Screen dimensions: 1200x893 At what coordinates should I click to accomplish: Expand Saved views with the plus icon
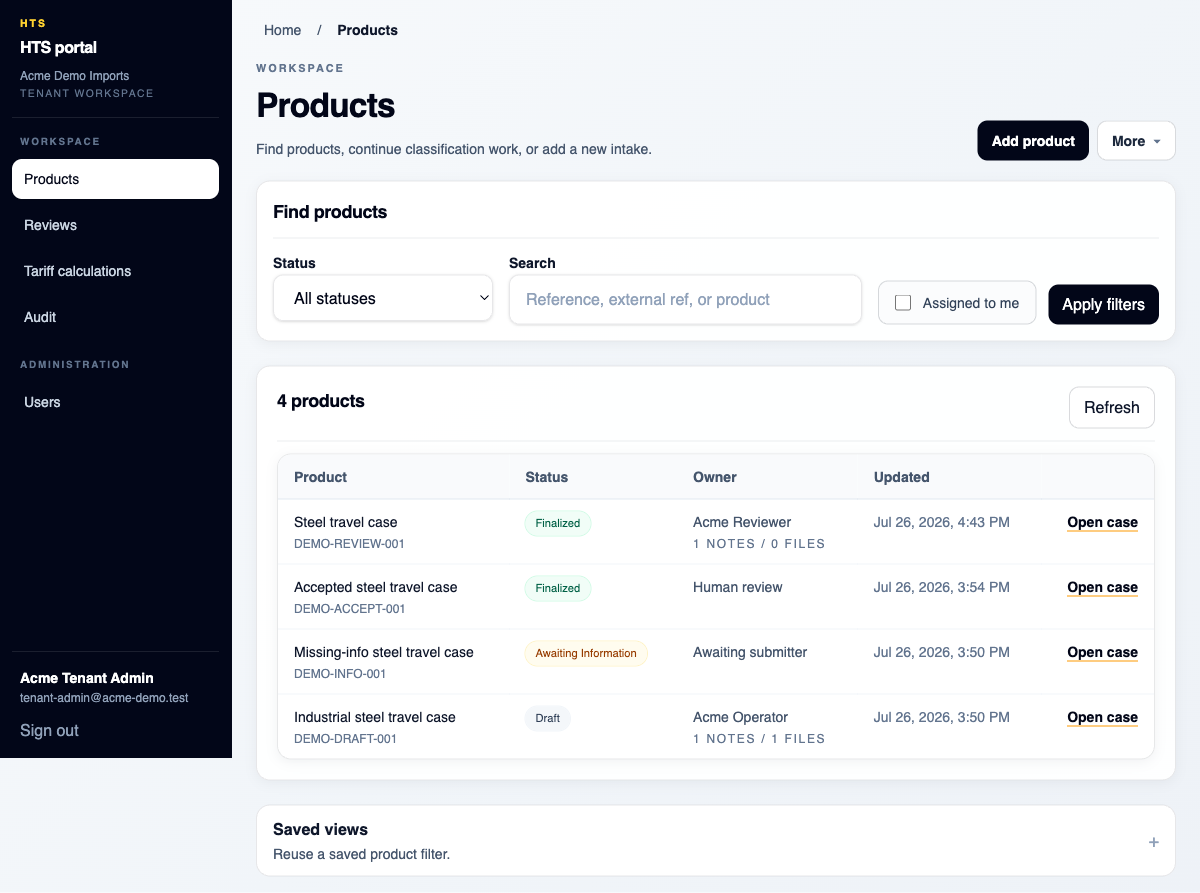1153,842
